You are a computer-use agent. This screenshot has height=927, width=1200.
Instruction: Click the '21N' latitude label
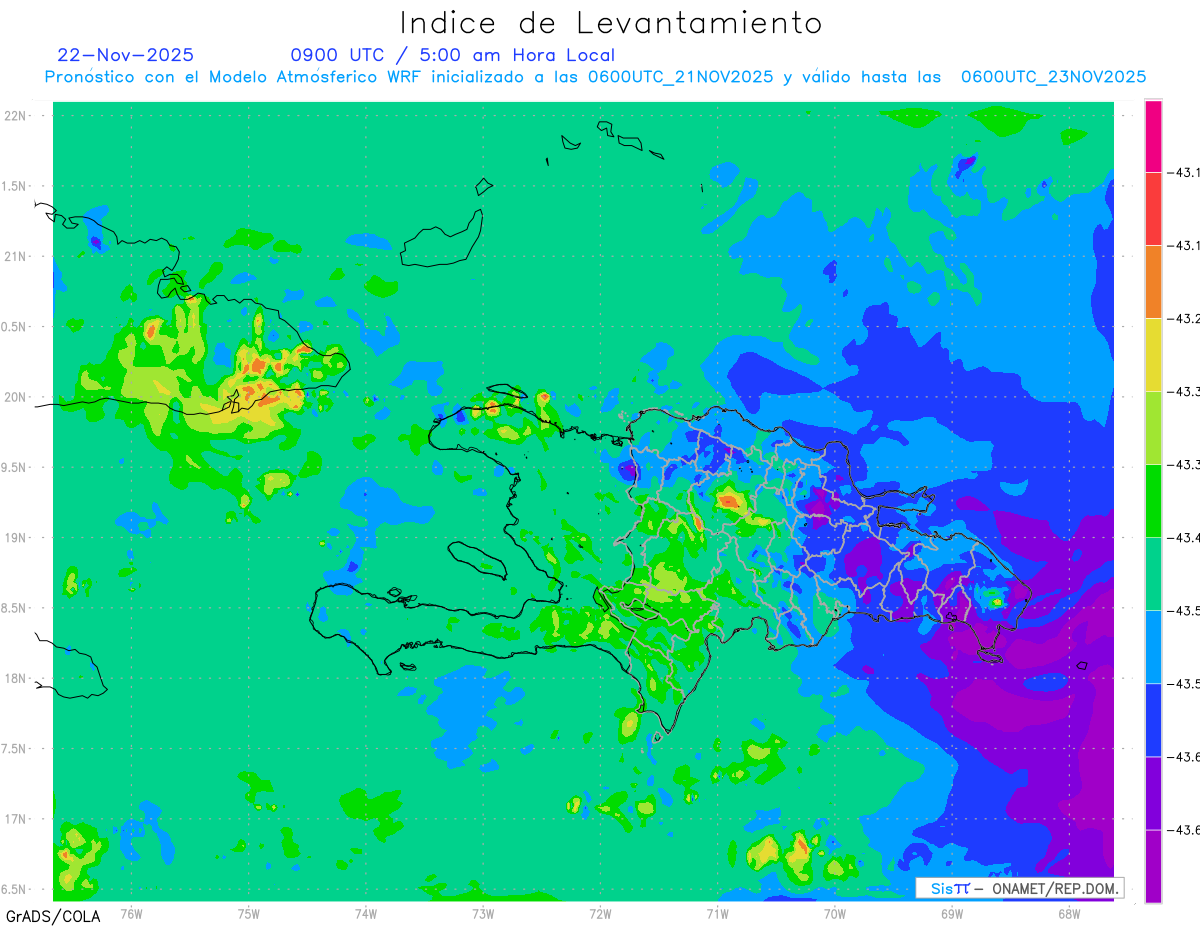(x=16, y=257)
